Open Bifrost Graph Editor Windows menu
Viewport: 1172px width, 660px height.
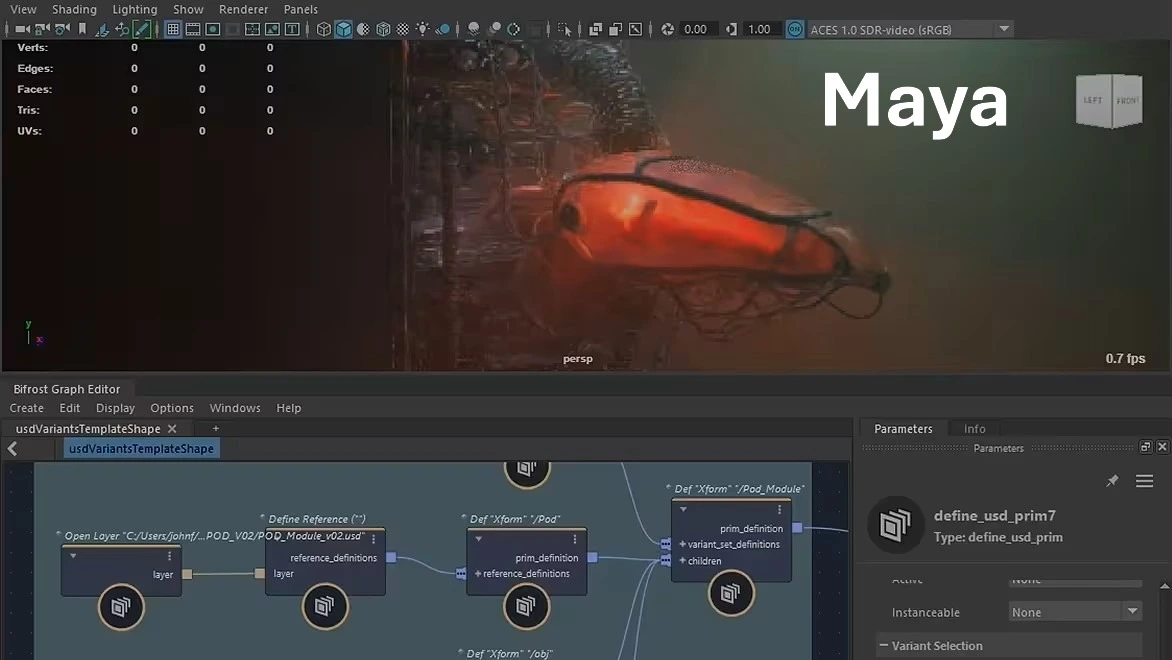click(235, 408)
